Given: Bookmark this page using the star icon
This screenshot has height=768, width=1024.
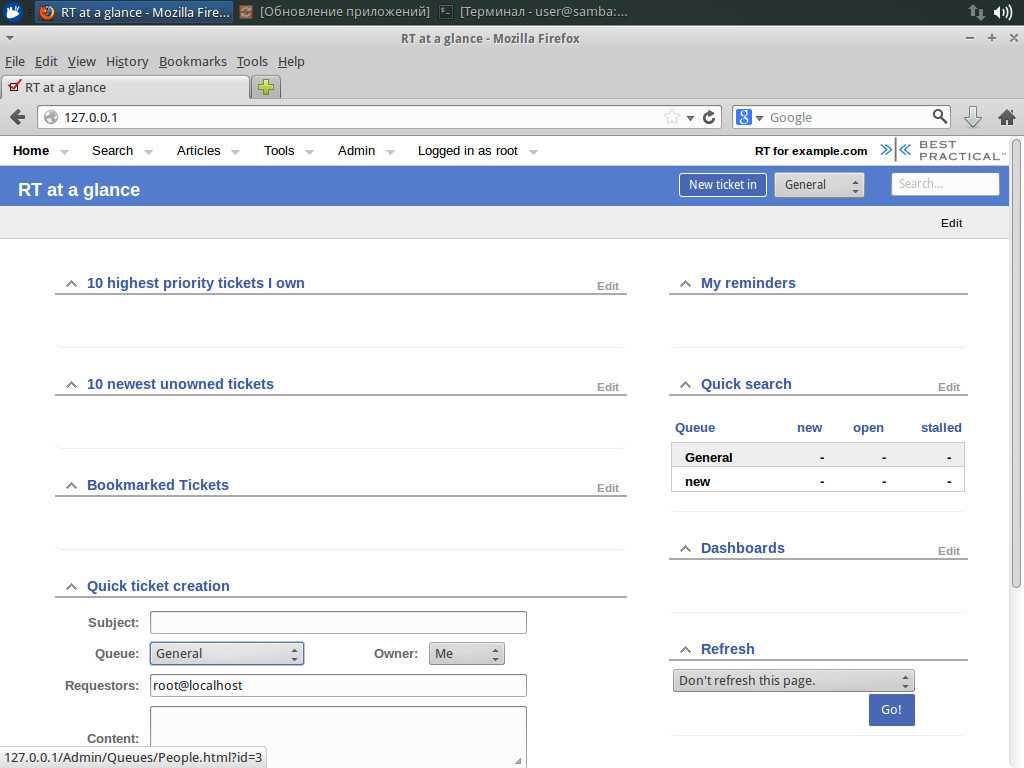Looking at the screenshot, I should (x=672, y=117).
